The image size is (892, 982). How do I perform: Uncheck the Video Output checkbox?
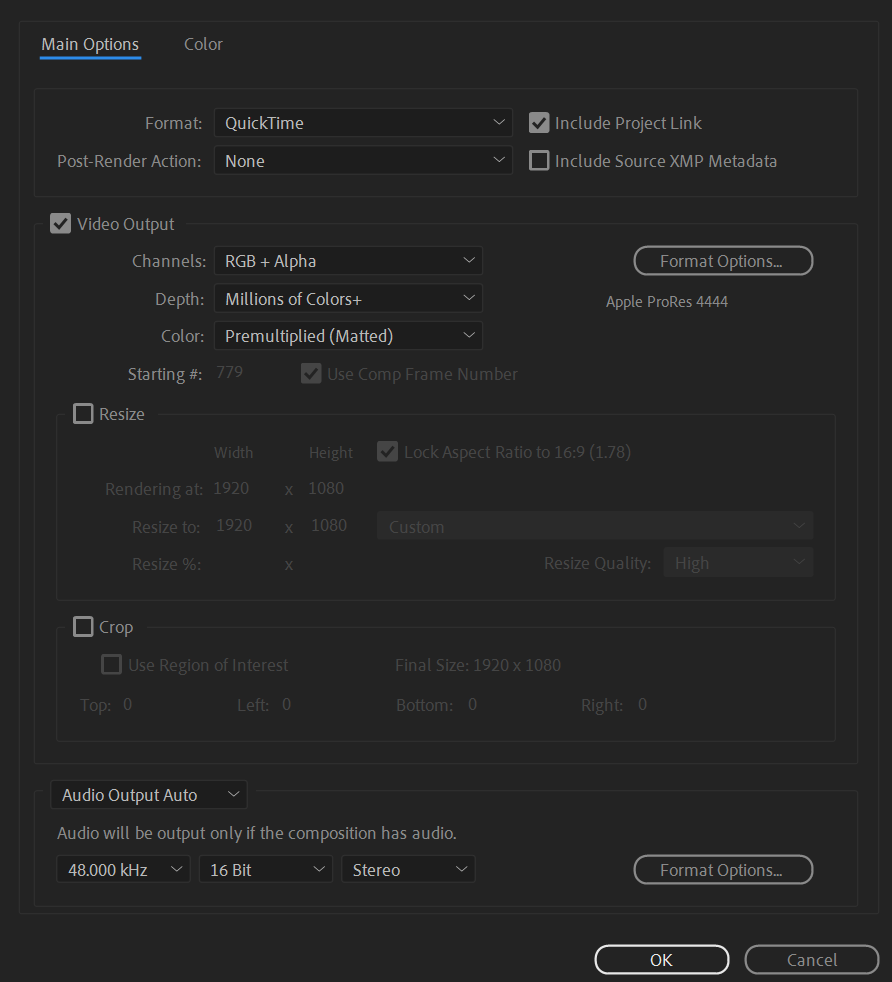(x=60, y=223)
